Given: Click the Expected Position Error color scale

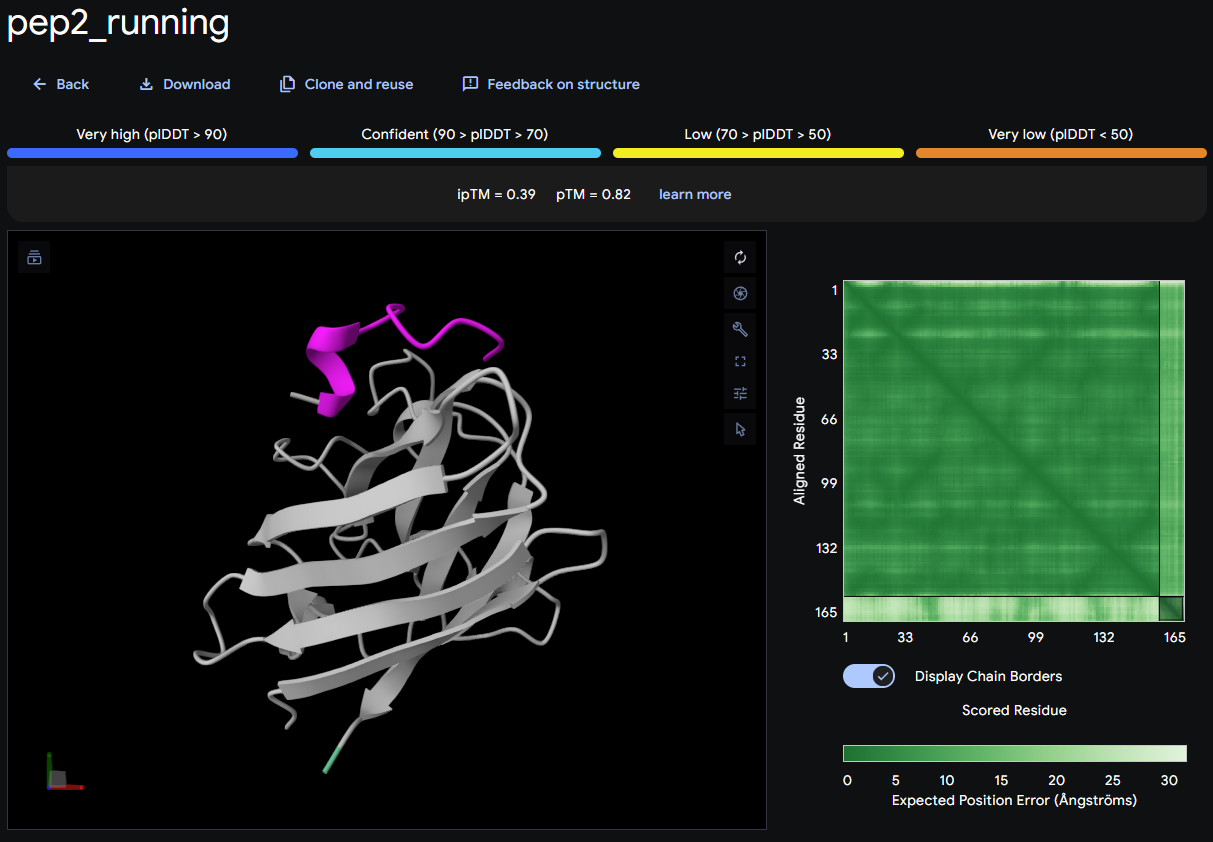Looking at the screenshot, I should 1015,753.
